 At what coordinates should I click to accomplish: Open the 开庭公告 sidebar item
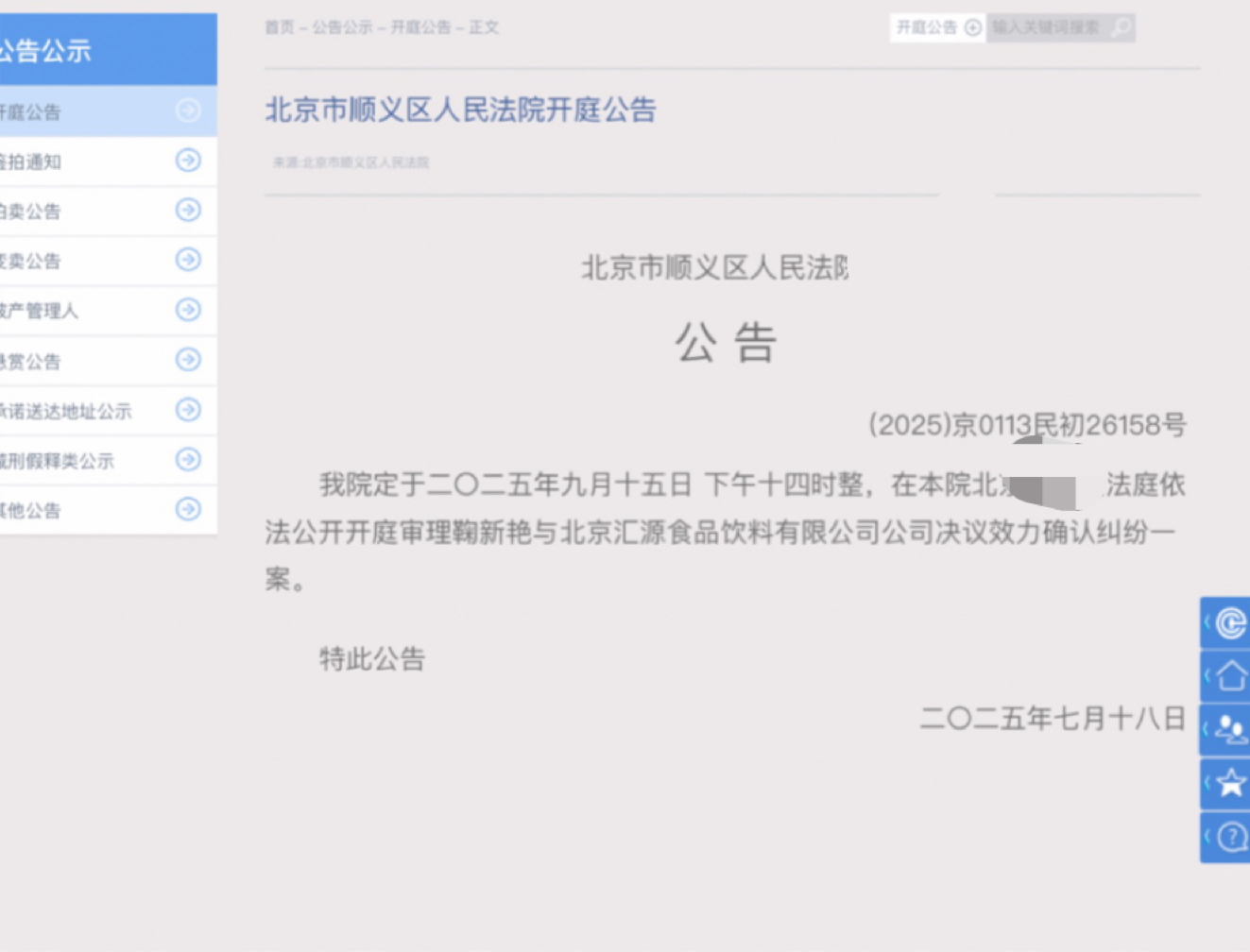coord(108,111)
